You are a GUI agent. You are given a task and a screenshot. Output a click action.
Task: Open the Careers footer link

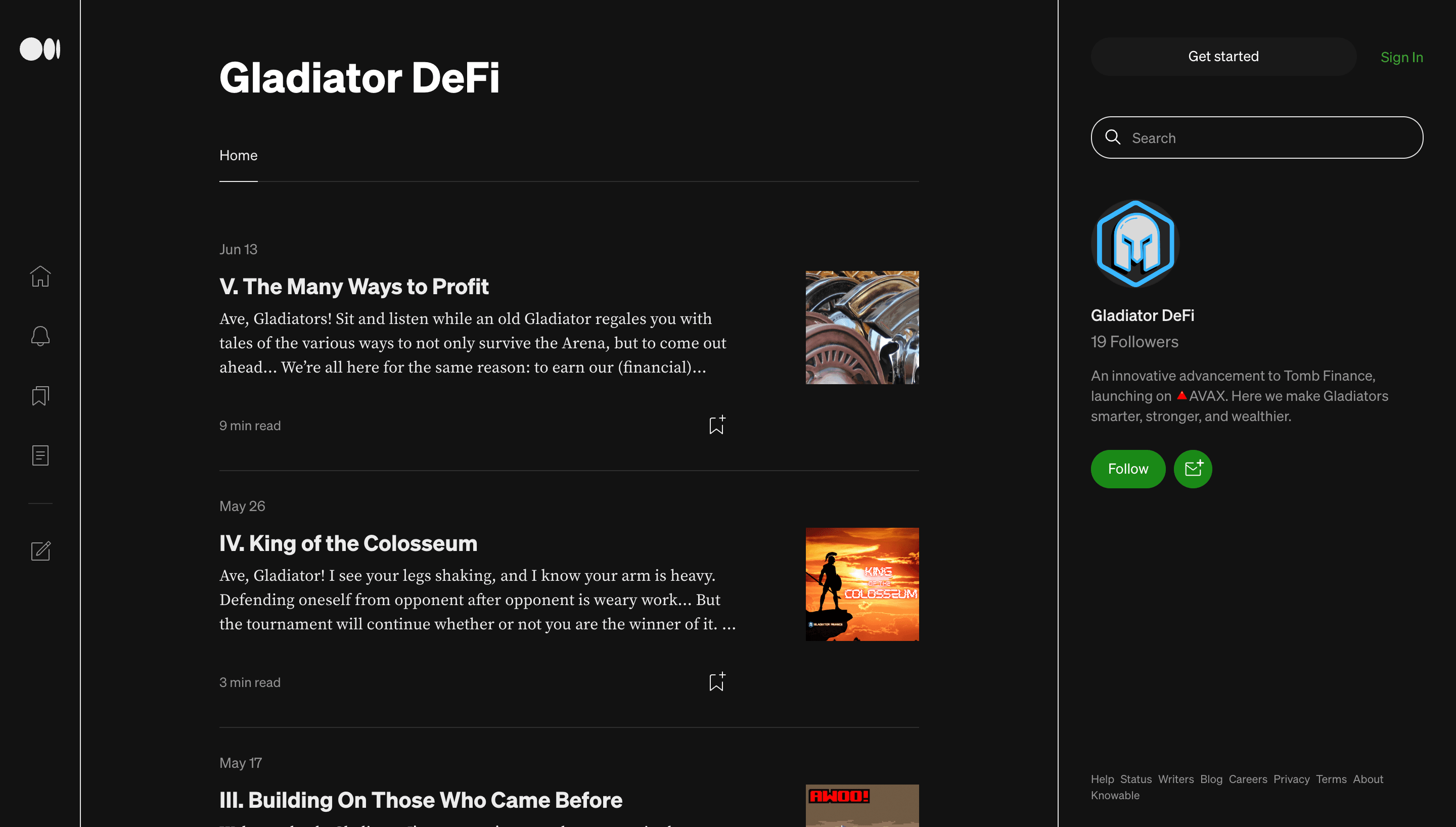(x=1248, y=778)
